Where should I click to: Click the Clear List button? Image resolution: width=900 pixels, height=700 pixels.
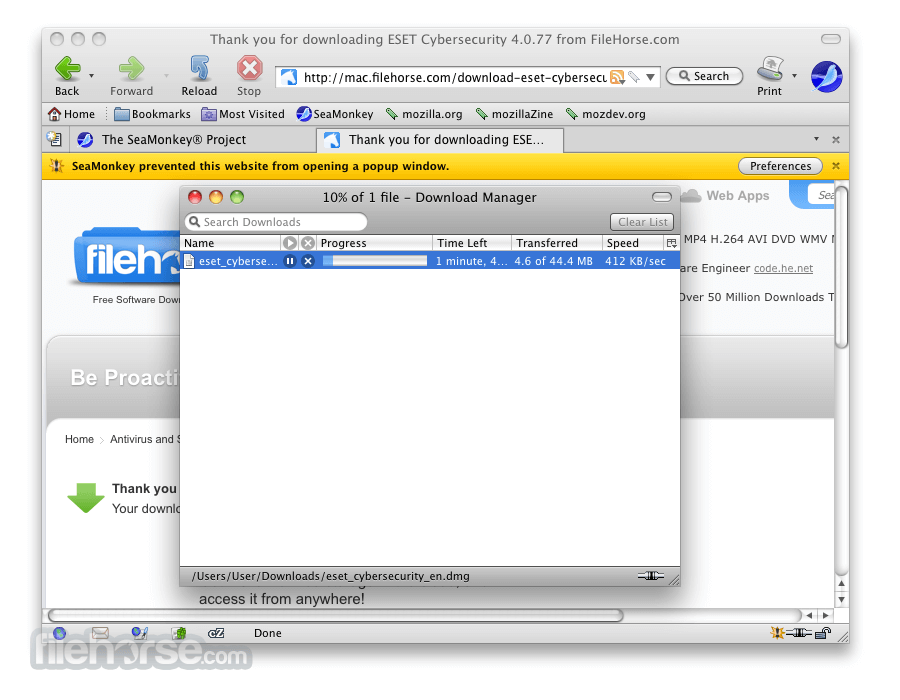642,222
